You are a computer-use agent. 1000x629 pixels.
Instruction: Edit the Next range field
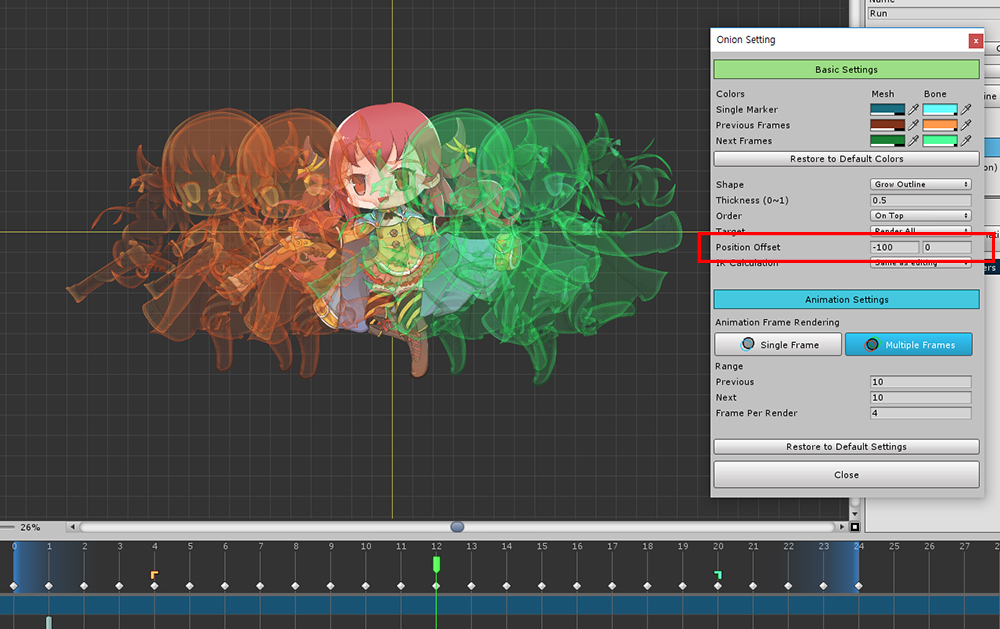[921, 397]
